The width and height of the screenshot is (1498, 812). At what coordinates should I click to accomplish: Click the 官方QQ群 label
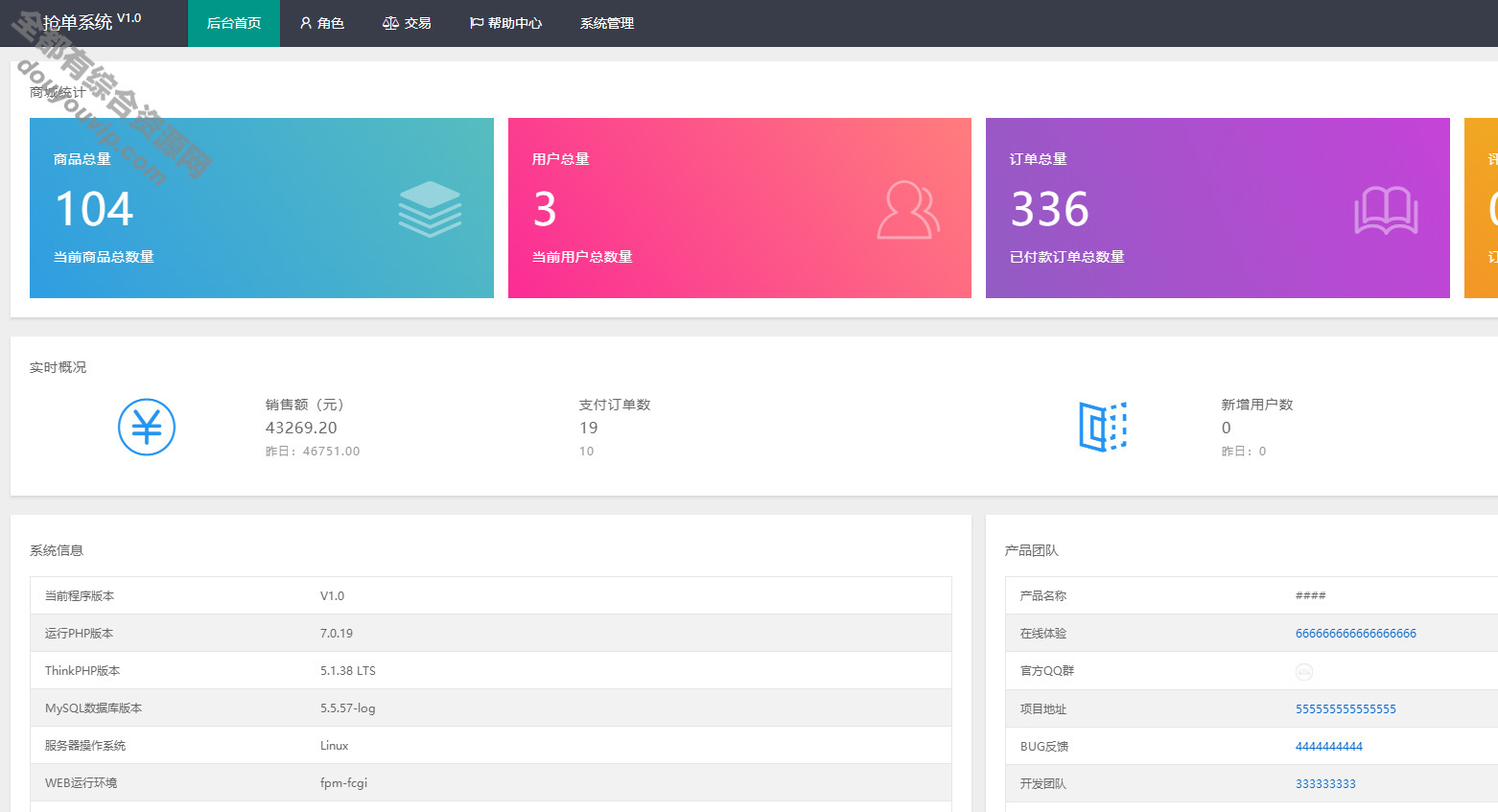pyautogui.click(x=1047, y=671)
